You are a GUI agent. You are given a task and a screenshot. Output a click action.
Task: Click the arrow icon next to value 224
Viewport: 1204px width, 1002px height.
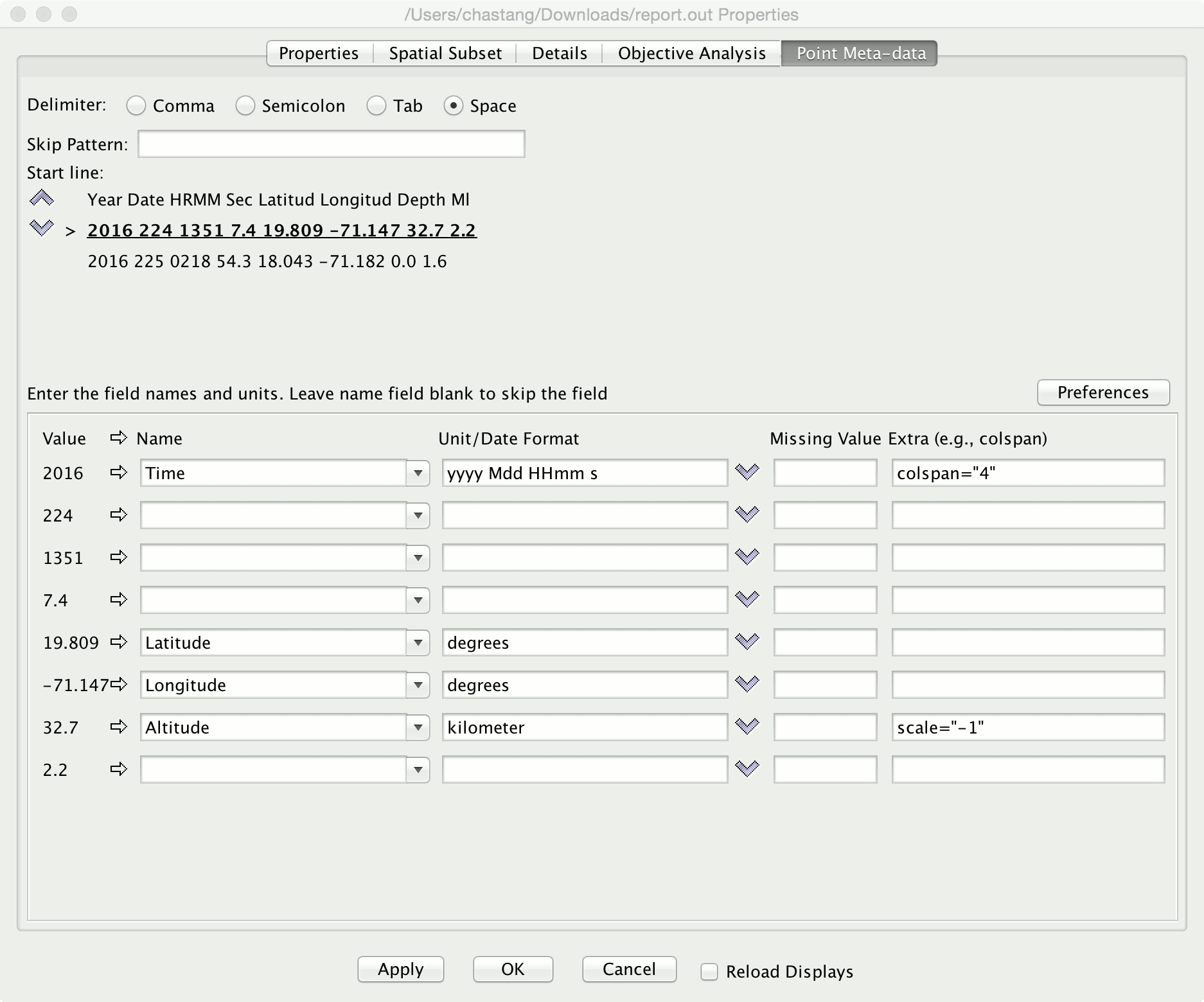[x=118, y=514]
